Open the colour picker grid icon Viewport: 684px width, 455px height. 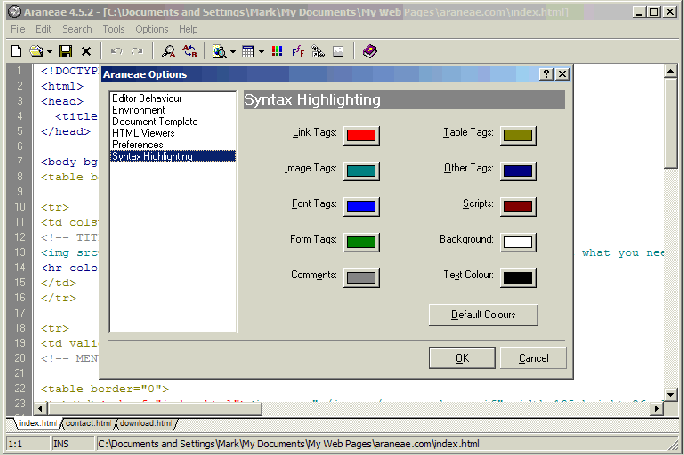pyautogui.click(x=277, y=51)
